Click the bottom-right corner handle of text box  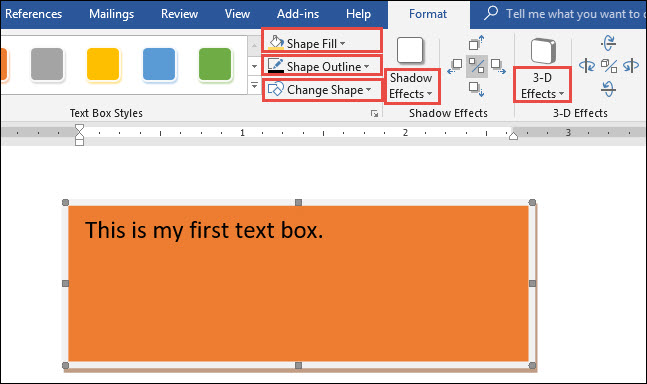coord(532,365)
